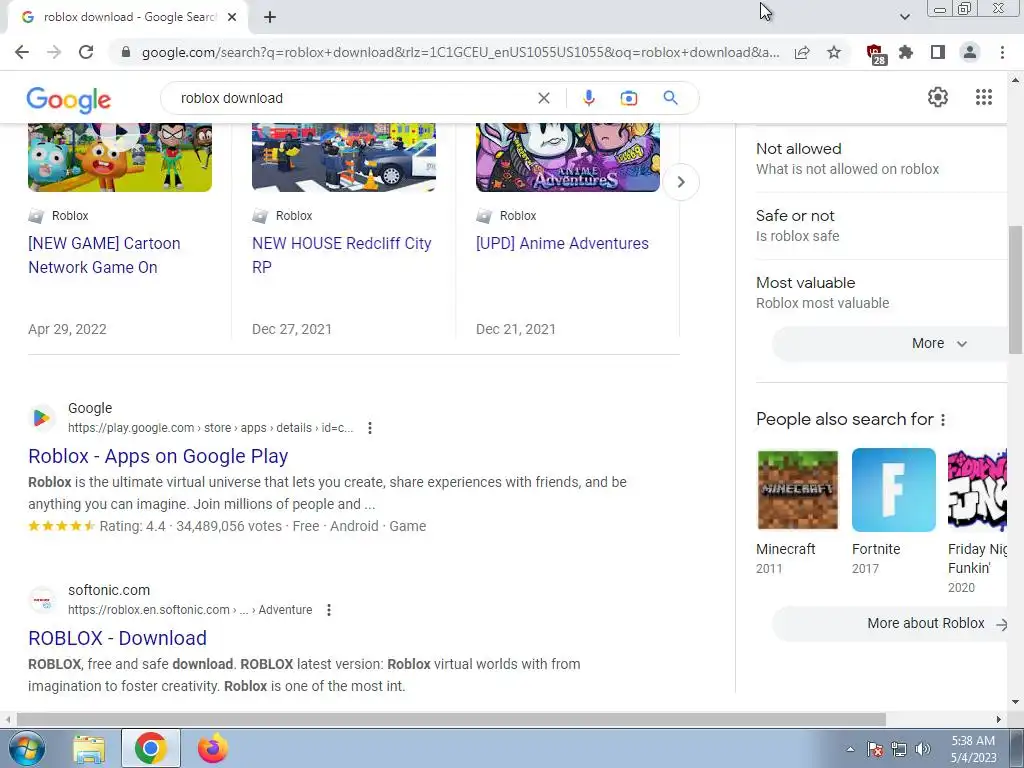Expand the More related topics button
The height and width of the screenshot is (768, 1024).
coord(891,344)
